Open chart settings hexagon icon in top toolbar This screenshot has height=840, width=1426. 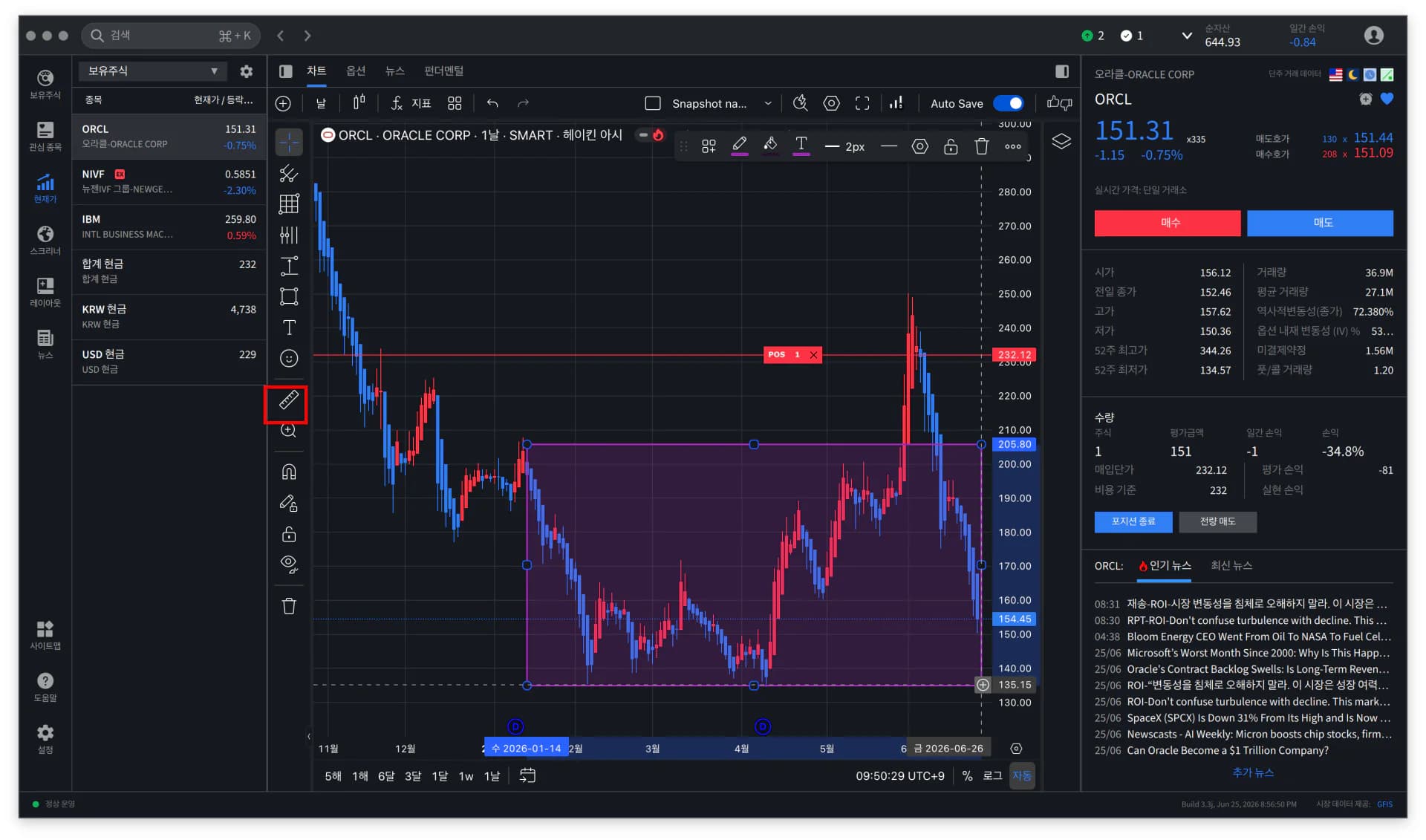tap(832, 103)
